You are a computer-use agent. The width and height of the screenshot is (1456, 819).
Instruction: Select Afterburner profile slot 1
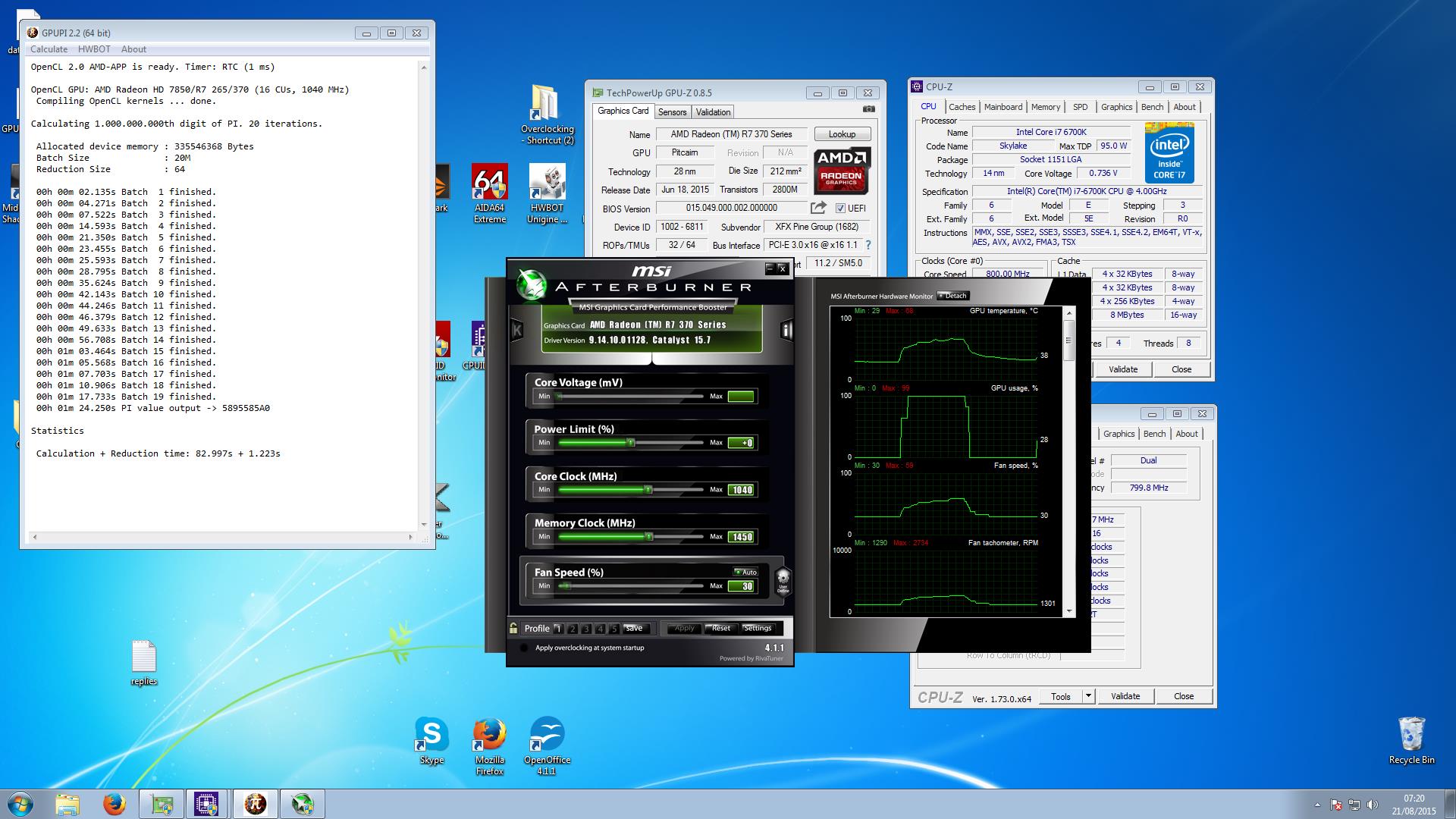pos(558,629)
